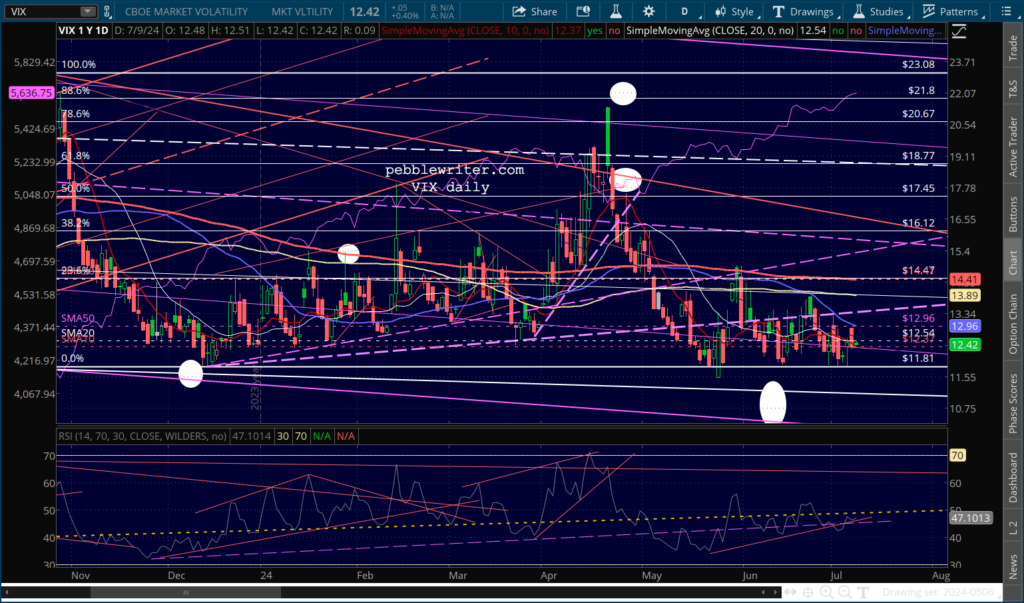1024x603 pixels.
Task: Open the Studies menu
Action: point(877,12)
